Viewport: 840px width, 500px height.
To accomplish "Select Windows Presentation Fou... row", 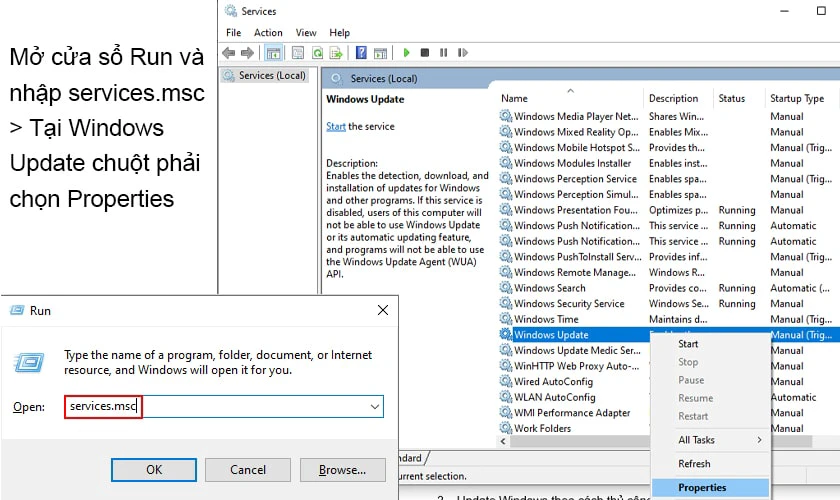I will point(576,210).
